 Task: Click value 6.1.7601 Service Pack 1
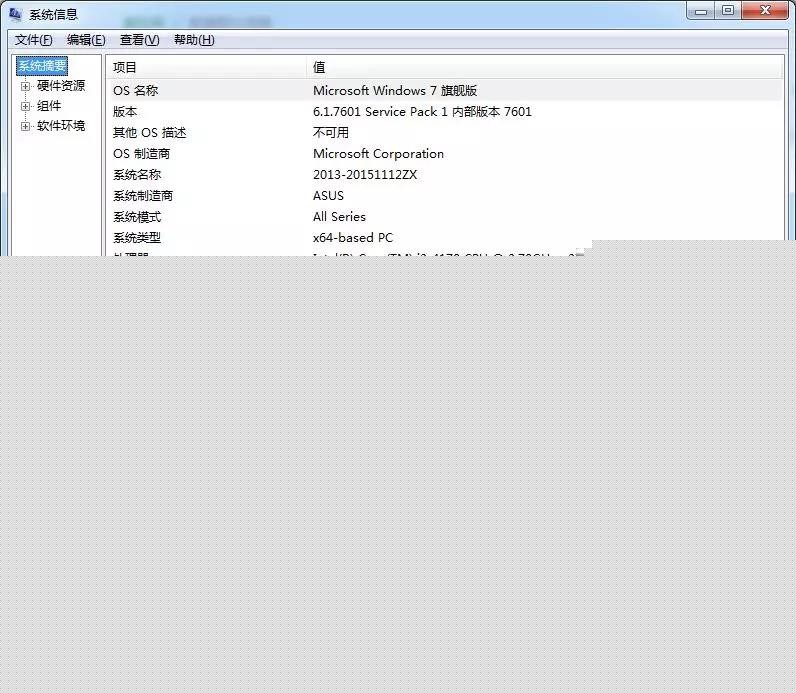380,112
